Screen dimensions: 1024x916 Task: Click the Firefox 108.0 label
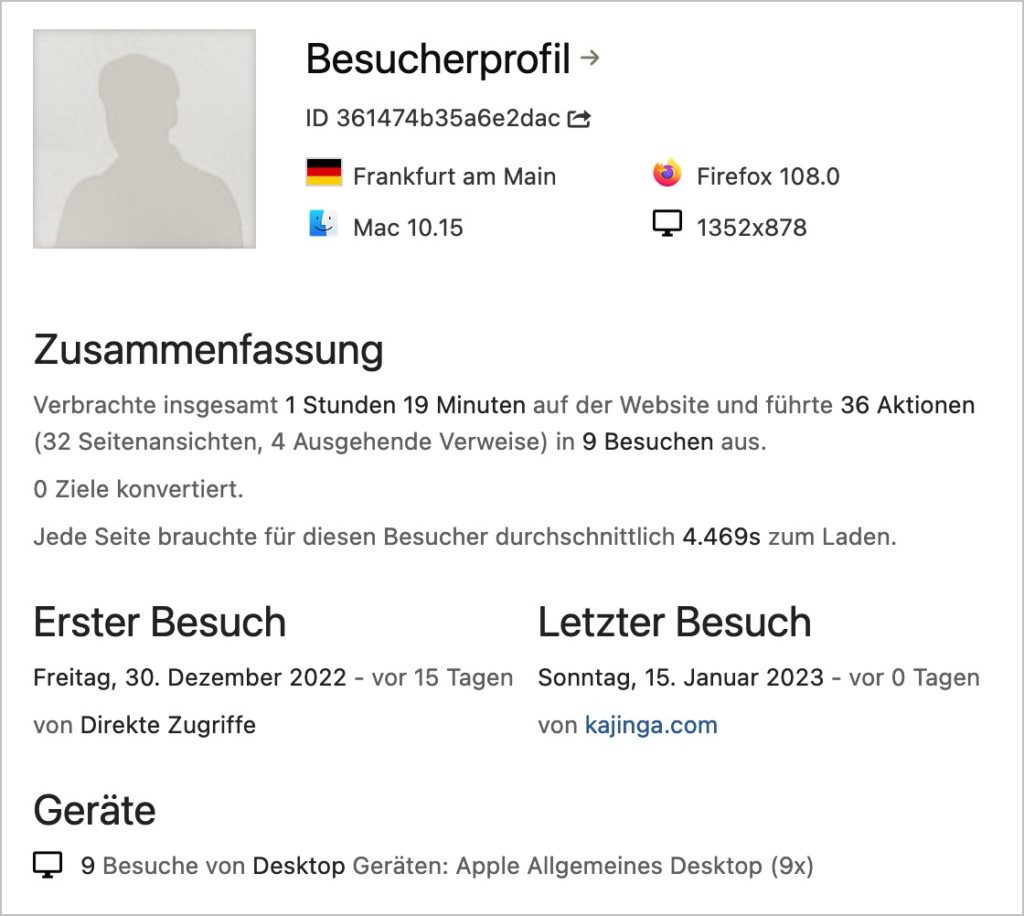768,176
